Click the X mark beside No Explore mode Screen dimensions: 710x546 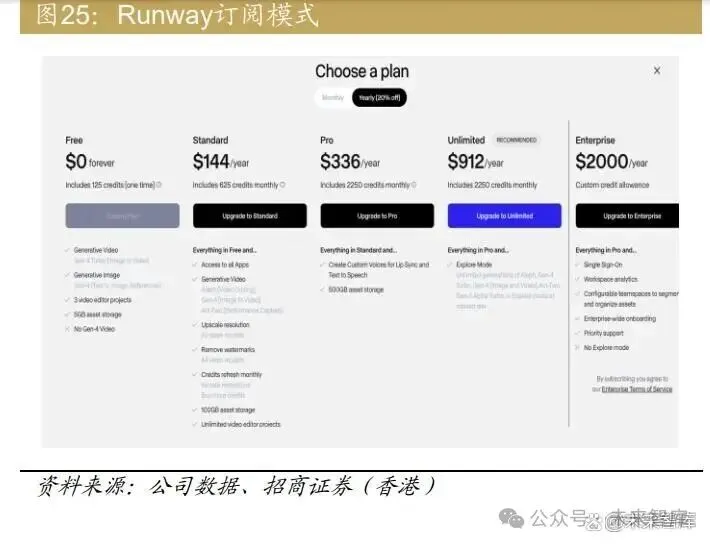click(577, 347)
